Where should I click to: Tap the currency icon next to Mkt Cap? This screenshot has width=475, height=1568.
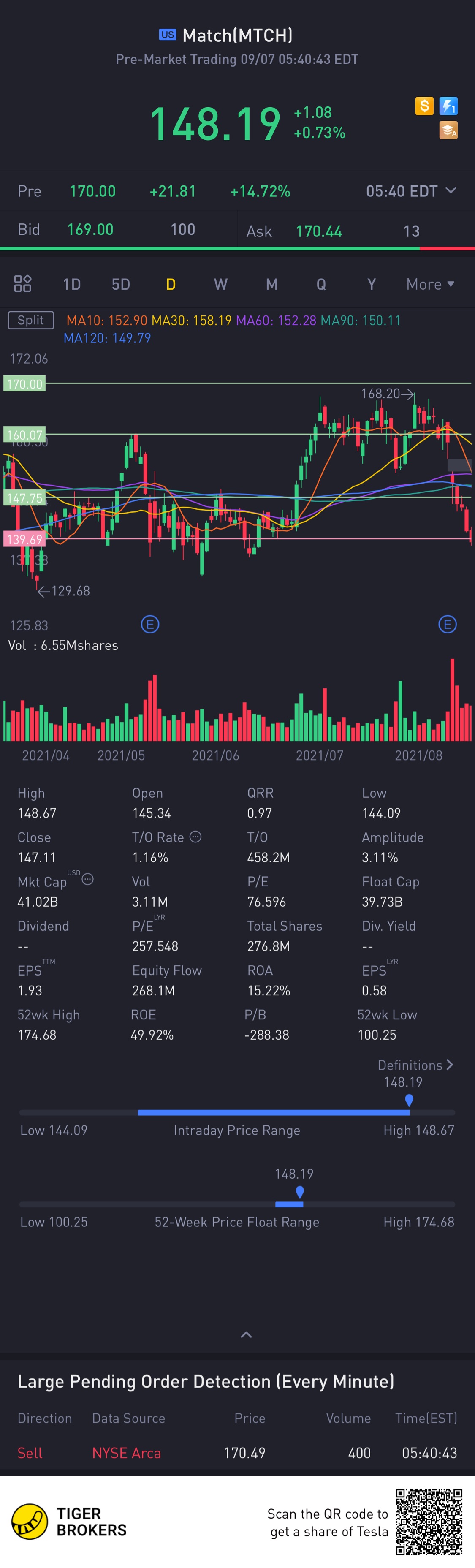click(x=87, y=879)
